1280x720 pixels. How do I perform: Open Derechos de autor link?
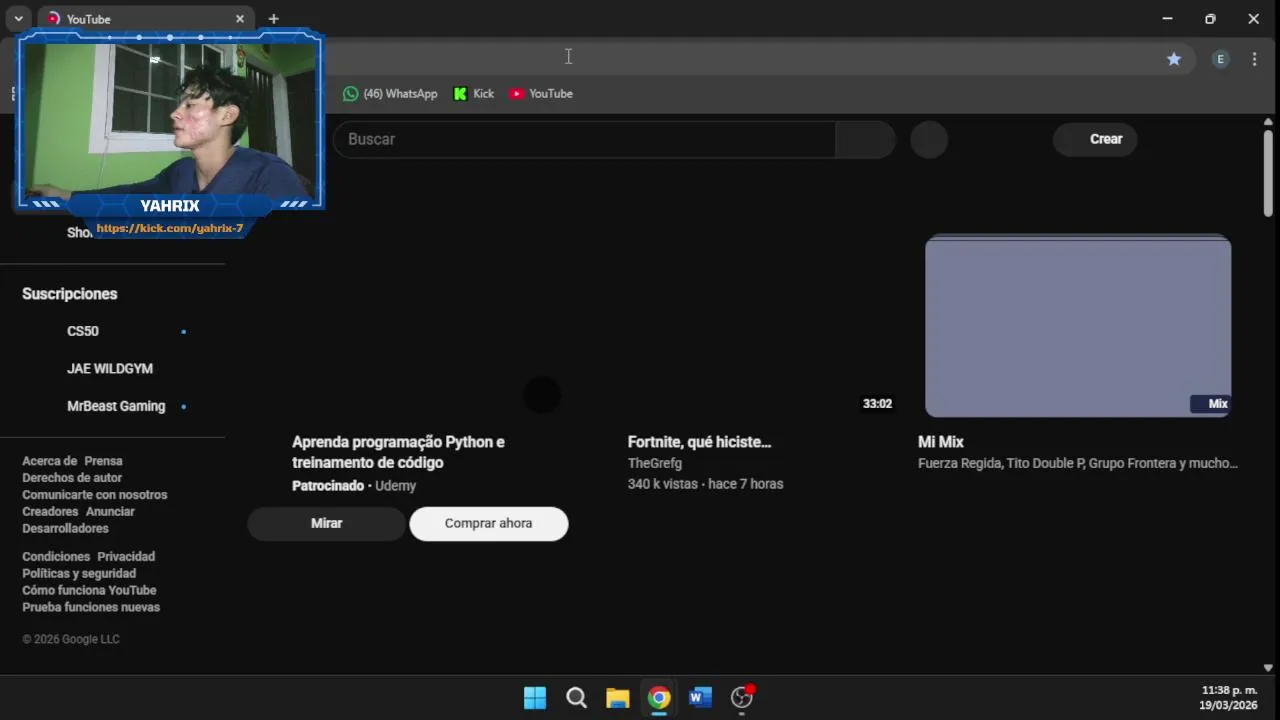pyautogui.click(x=72, y=478)
